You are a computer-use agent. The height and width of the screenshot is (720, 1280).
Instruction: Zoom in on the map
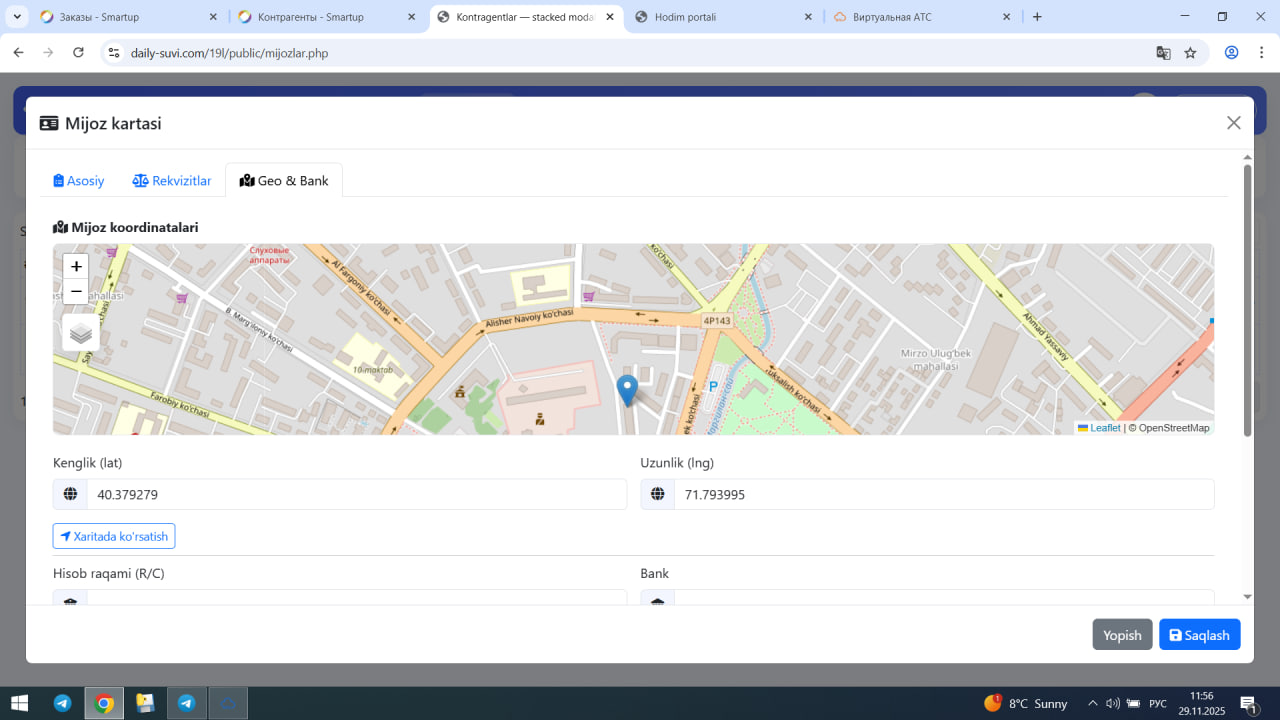[76, 267]
